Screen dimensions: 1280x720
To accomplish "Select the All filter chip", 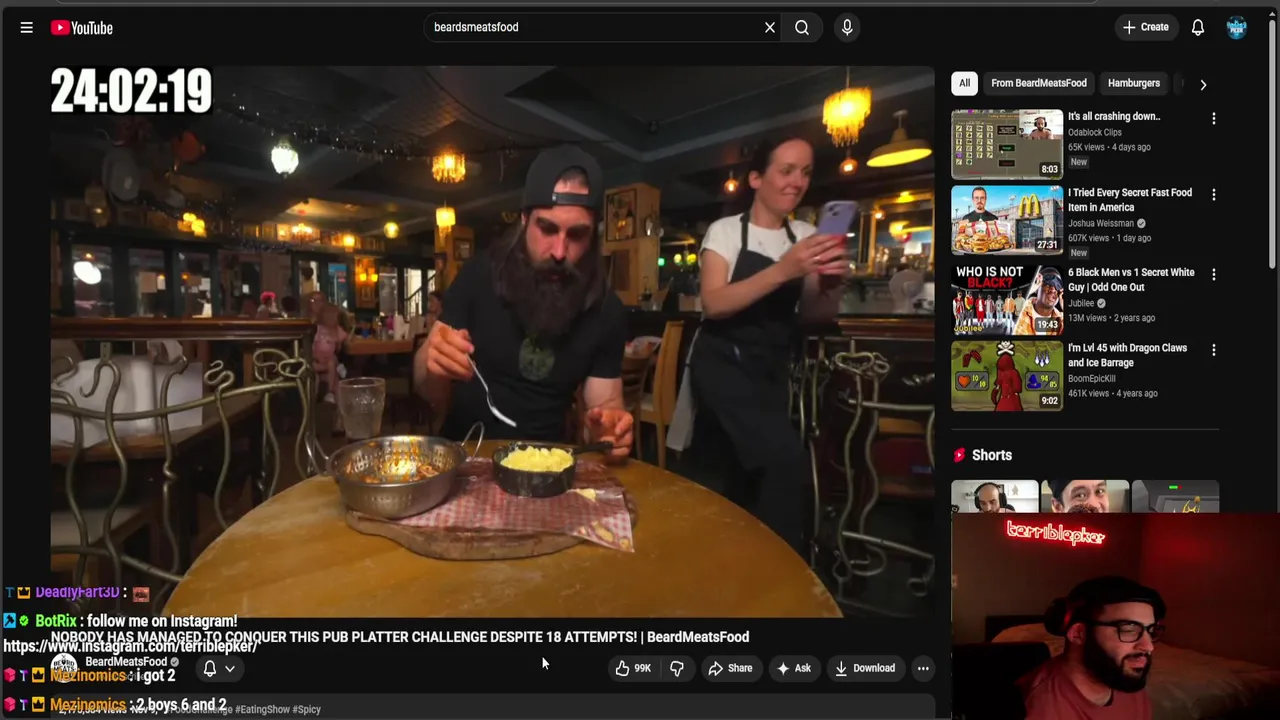I will pos(964,83).
